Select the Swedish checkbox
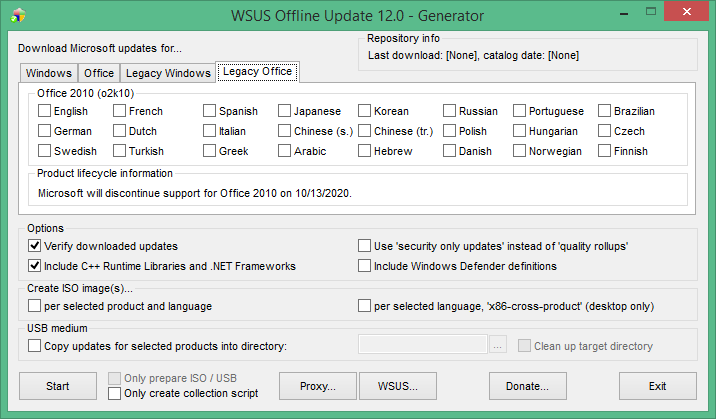Screen dimensions: 716x419 tap(44, 151)
